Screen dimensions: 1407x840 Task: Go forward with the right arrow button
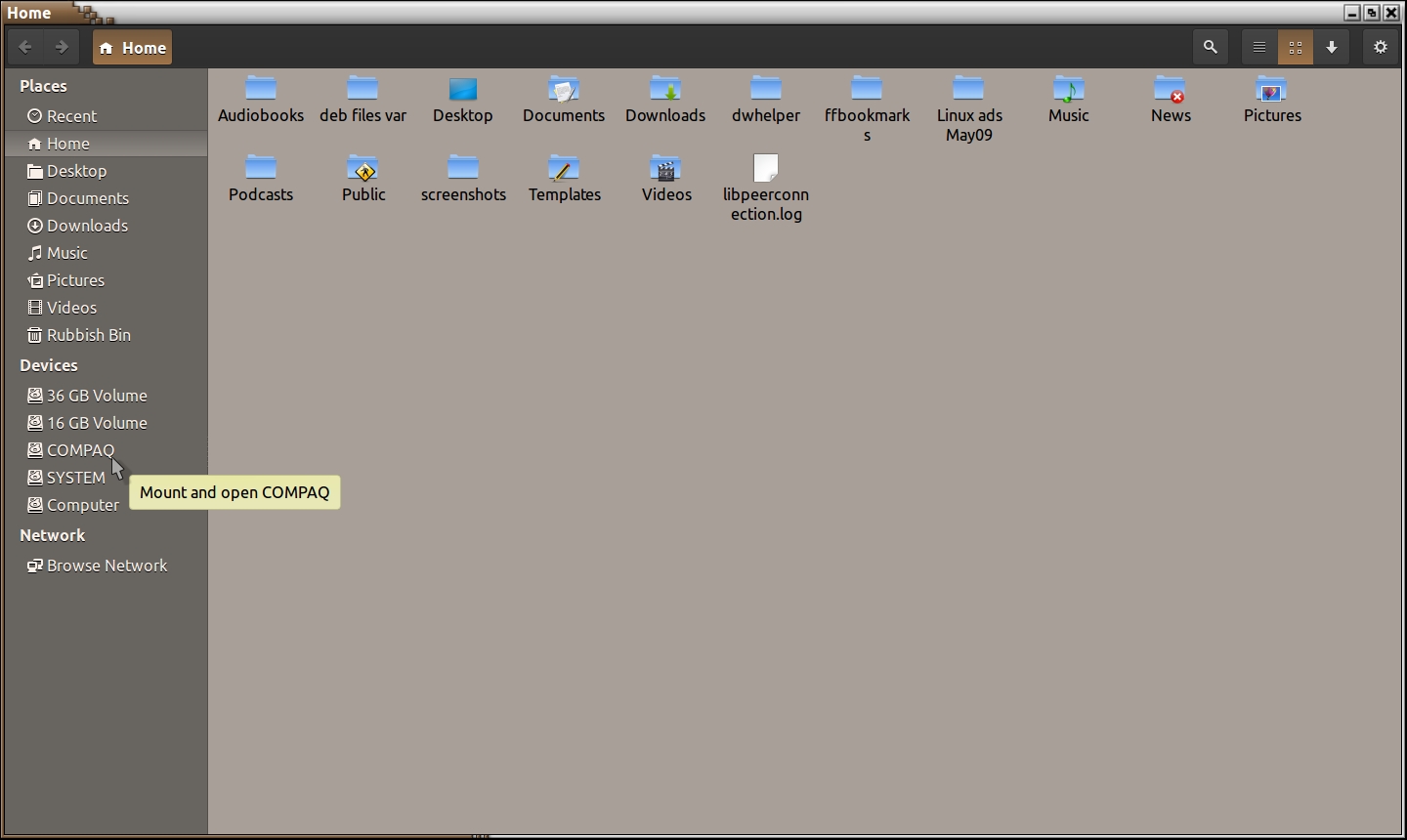(x=62, y=47)
